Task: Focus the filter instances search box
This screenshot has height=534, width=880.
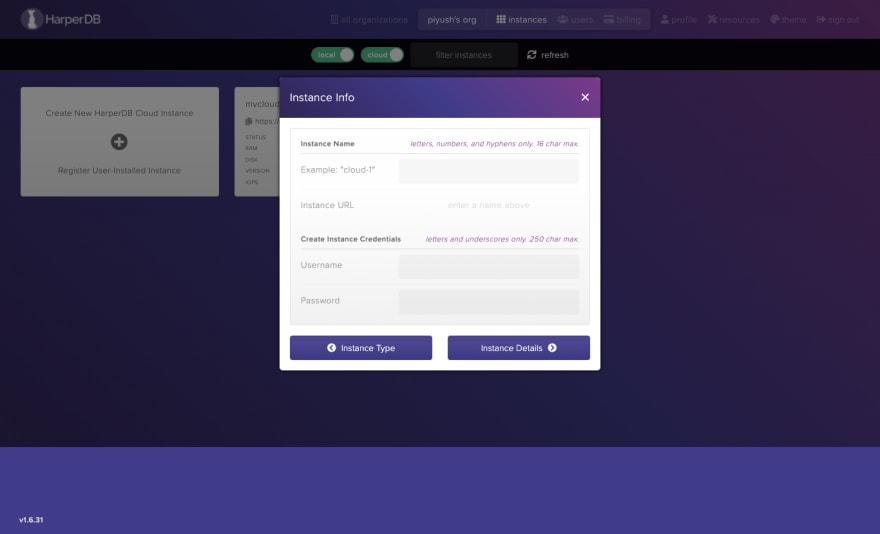Action: point(464,55)
